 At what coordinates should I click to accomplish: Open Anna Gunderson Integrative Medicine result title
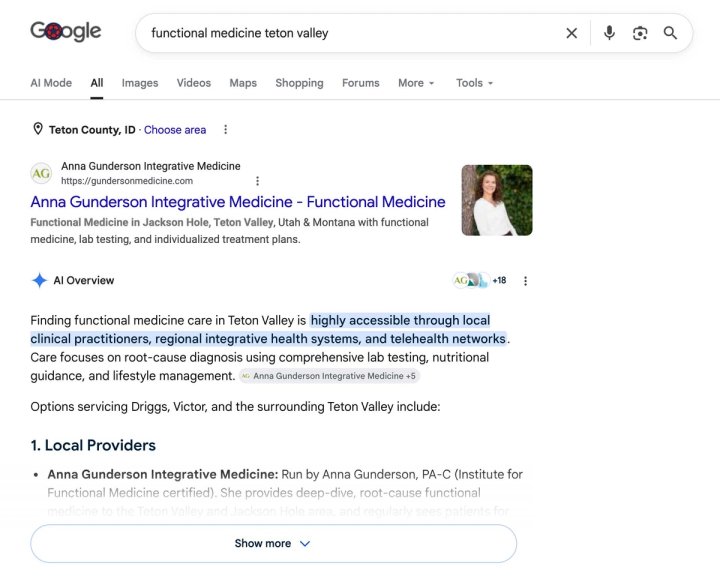point(238,202)
